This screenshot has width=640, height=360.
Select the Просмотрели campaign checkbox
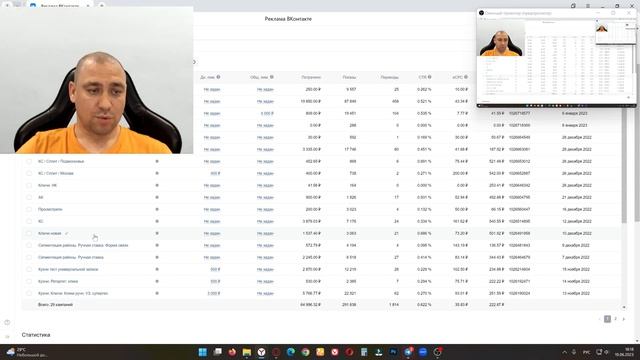point(29,209)
